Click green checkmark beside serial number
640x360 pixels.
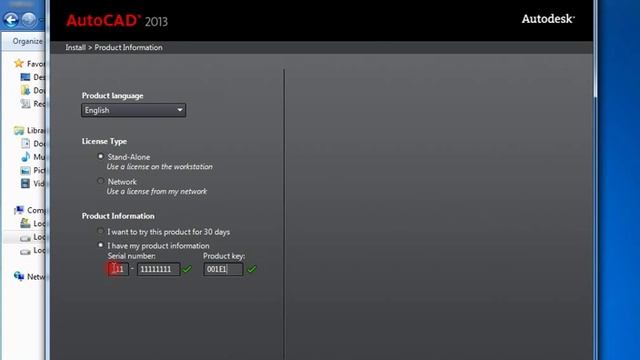[x=187, y=269]
